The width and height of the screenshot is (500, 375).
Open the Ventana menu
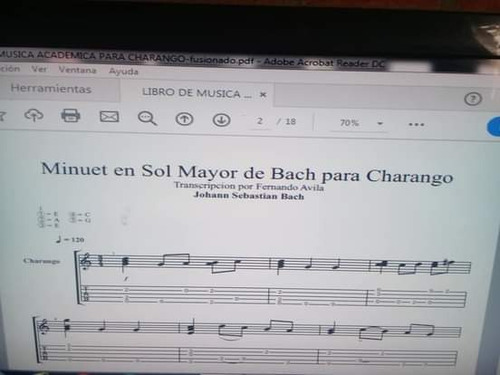(77, 70)
